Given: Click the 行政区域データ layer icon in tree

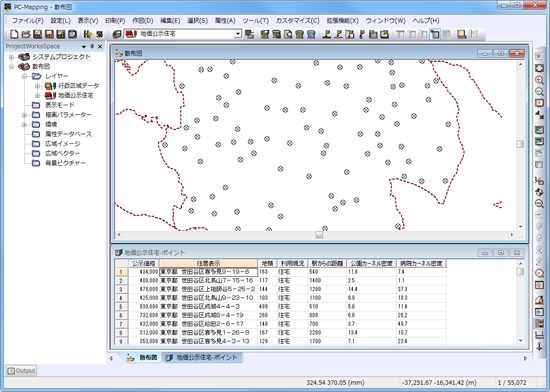Looking at the screenshot, I should [x=50, y=86].
